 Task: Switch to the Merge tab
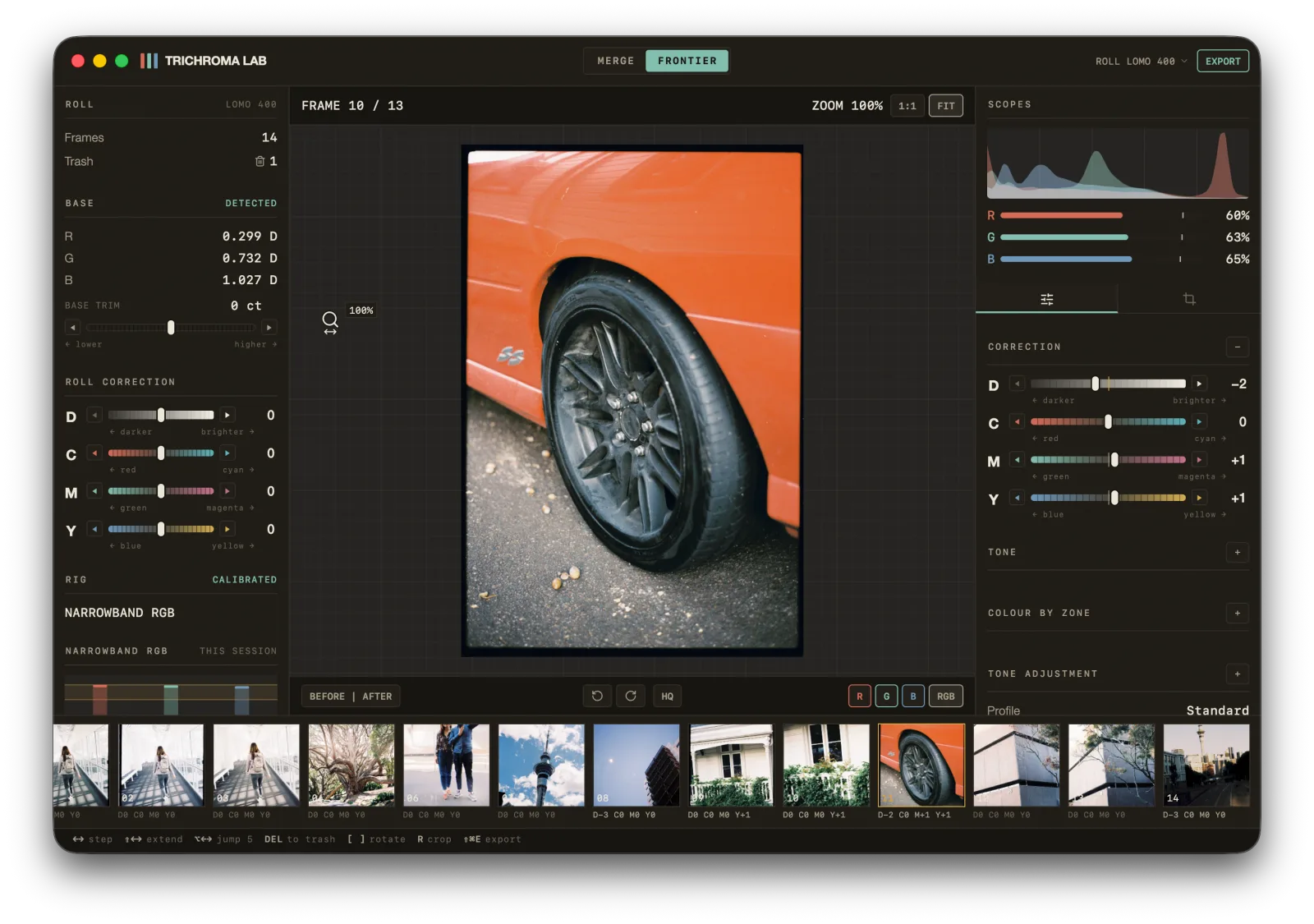[616, 61]
